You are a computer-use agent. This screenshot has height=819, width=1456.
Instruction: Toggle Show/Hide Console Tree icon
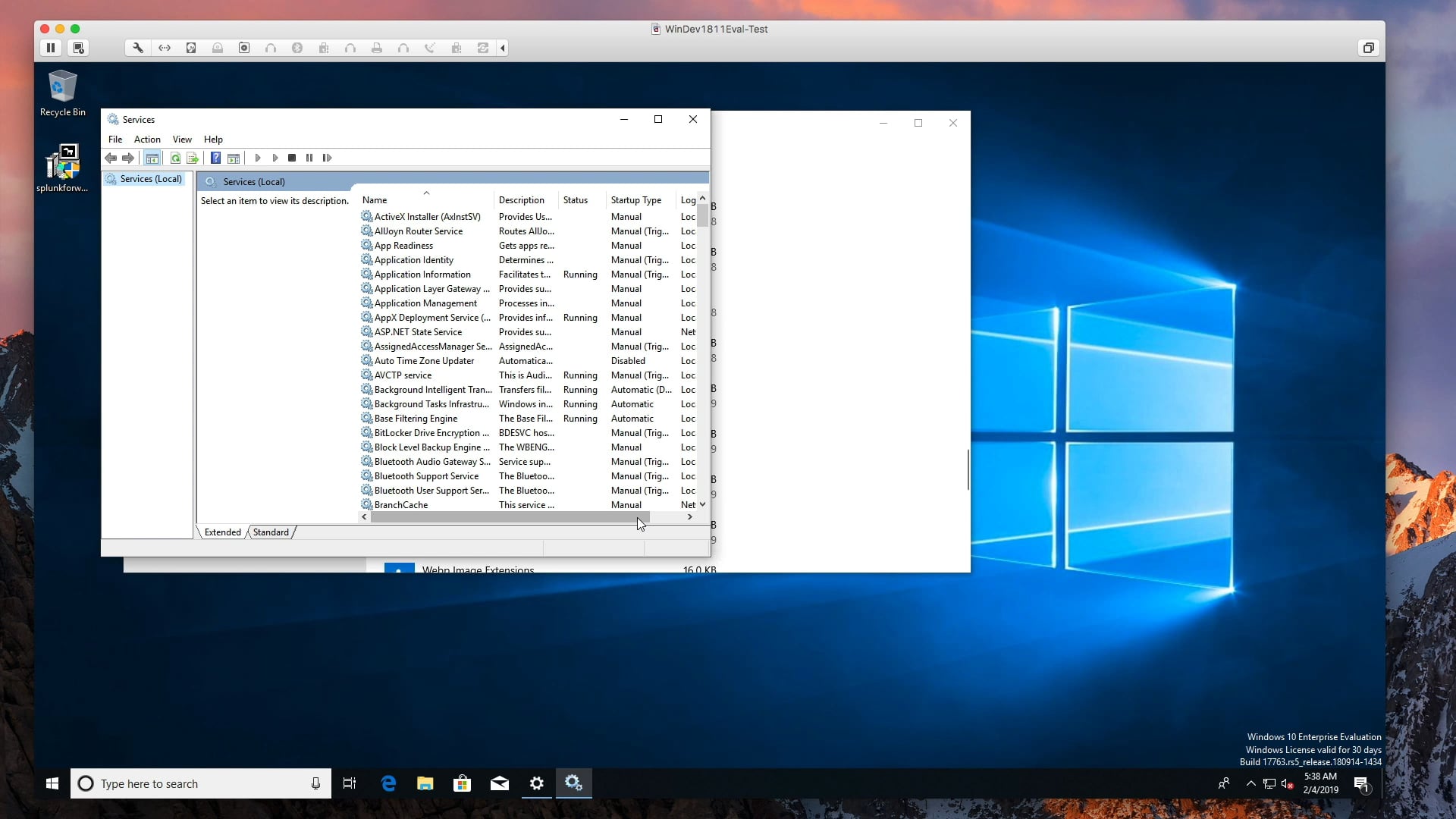click(x=152, y=158)
